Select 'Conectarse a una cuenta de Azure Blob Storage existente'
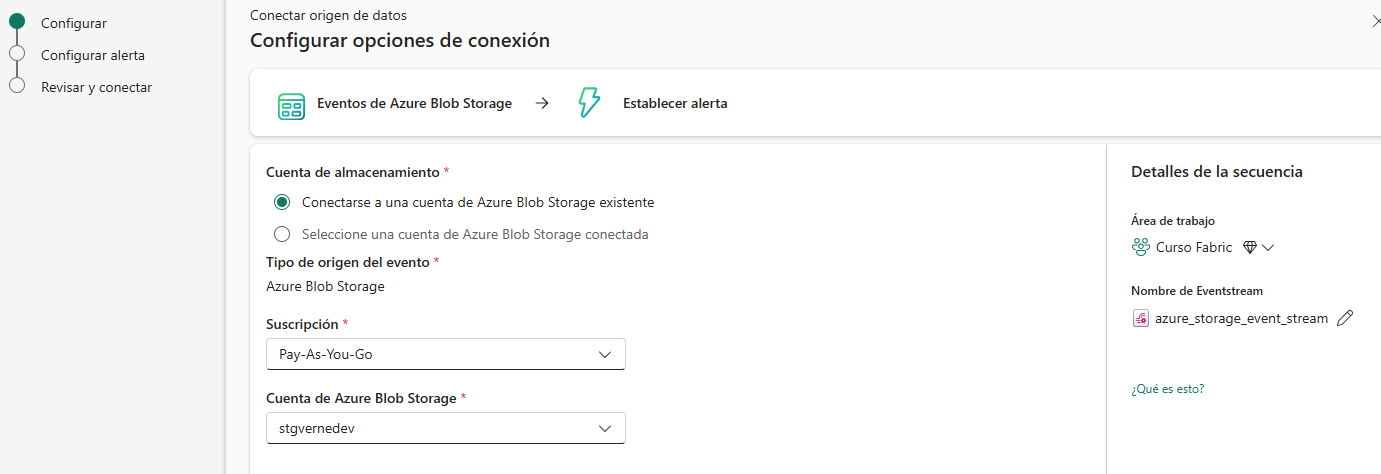 (282, 202)
